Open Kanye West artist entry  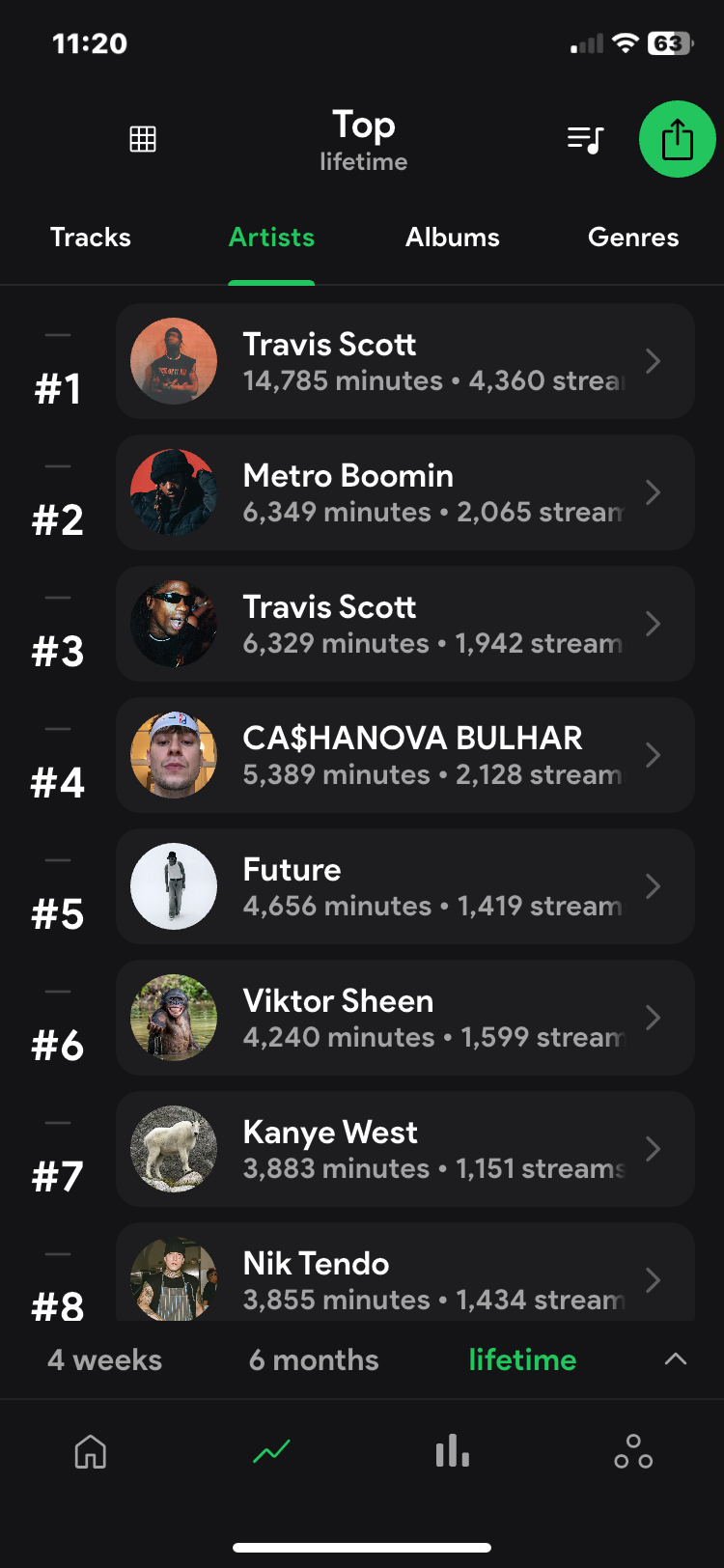pos(405,1149)
